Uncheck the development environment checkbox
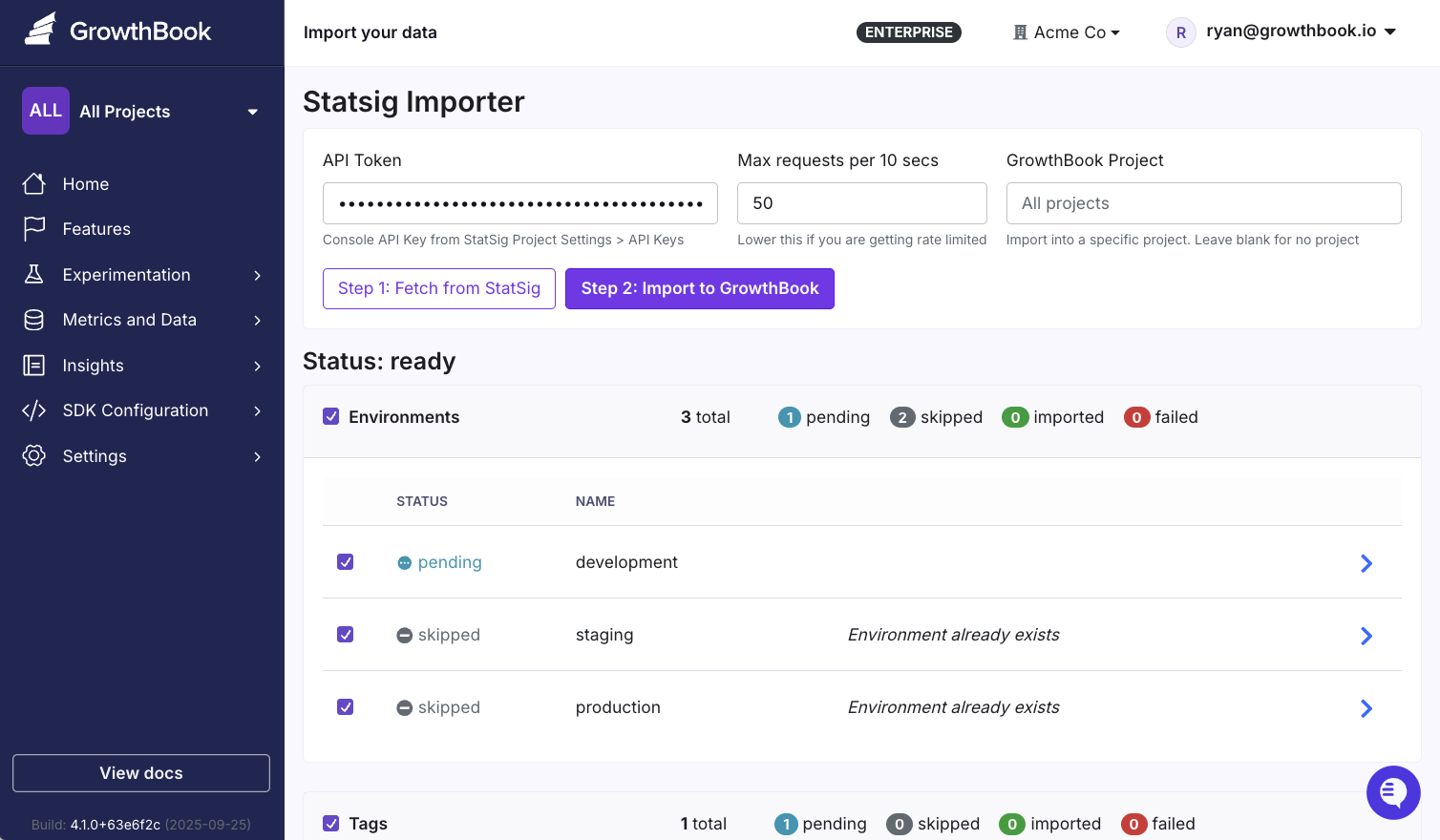 click(346, 562)
